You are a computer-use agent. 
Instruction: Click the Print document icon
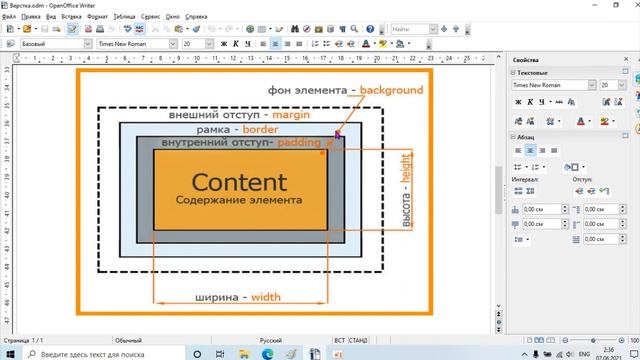point(100,29)
